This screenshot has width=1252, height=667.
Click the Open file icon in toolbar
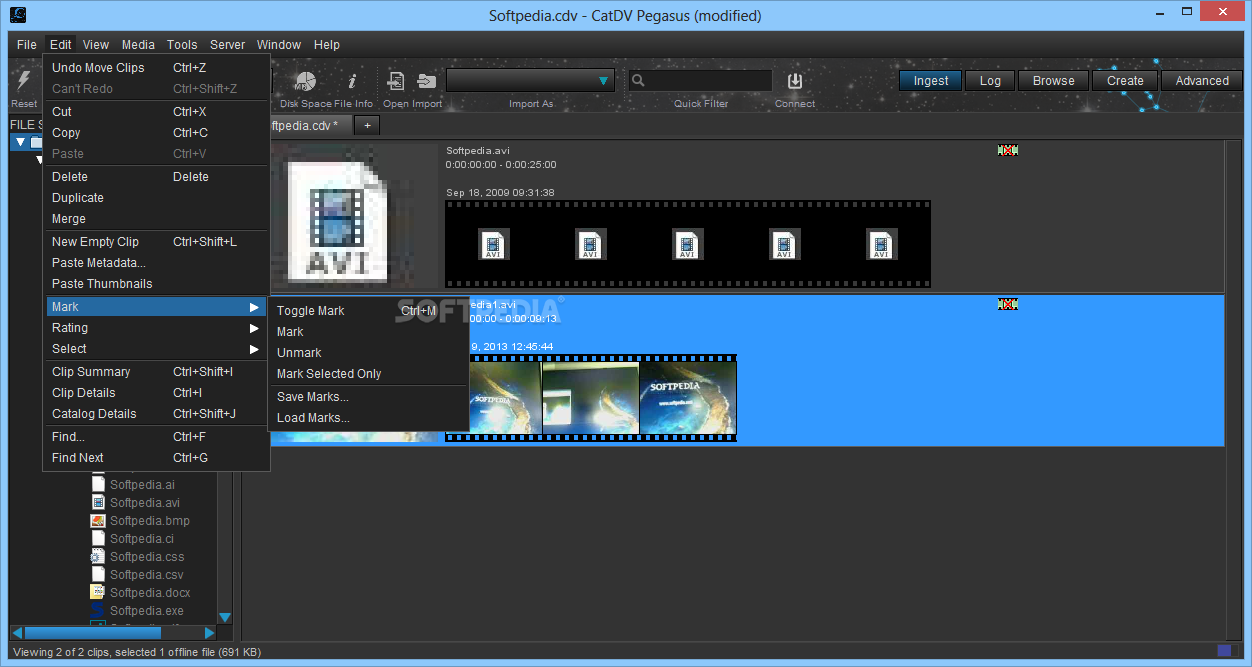coord(396,81)
